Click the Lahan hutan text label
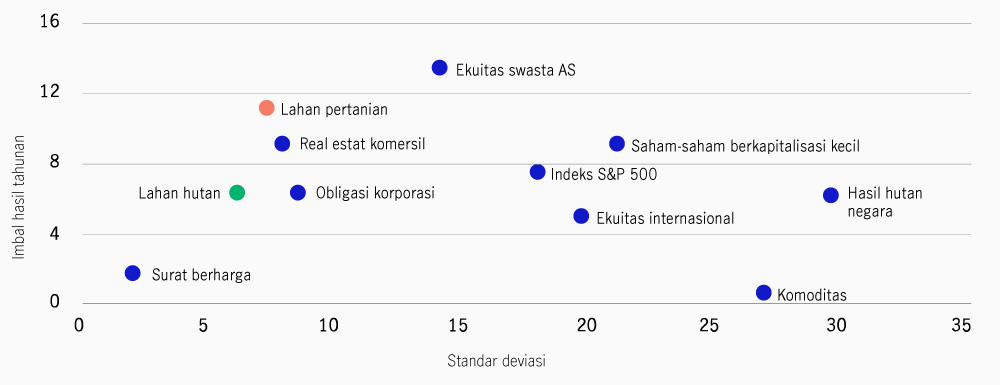 click(179, 192)
